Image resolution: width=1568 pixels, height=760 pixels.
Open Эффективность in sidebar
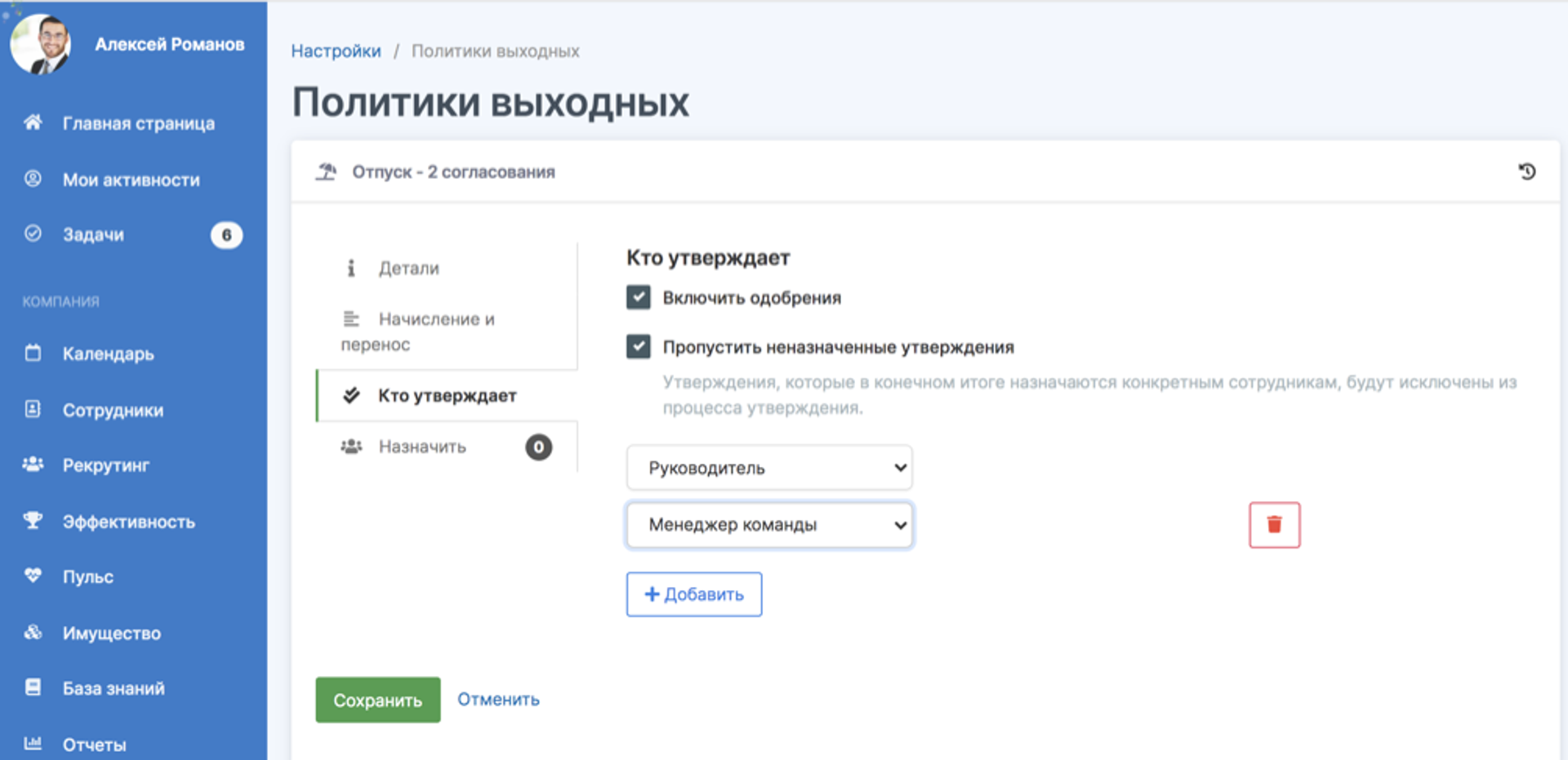[x=129, y=522]
